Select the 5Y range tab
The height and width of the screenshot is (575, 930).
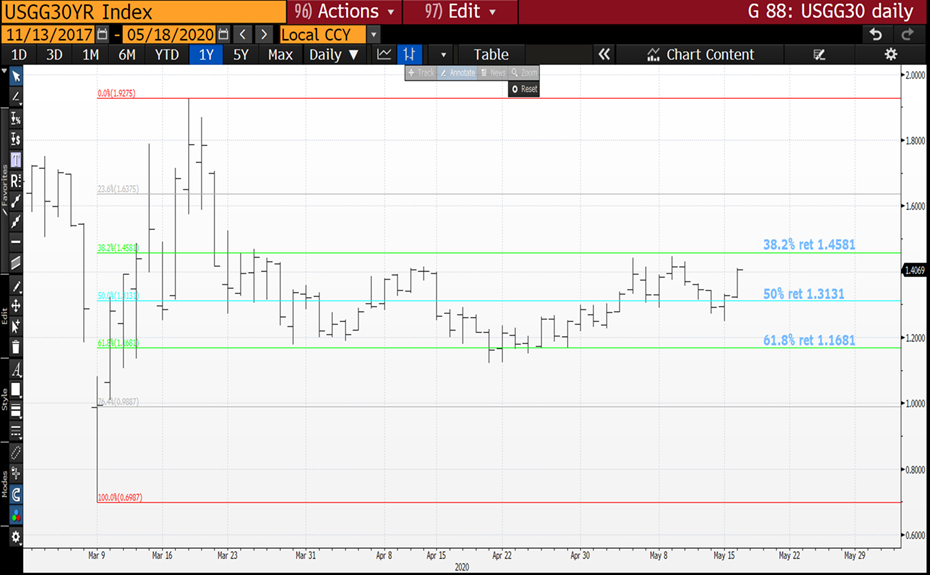(240, 55)
